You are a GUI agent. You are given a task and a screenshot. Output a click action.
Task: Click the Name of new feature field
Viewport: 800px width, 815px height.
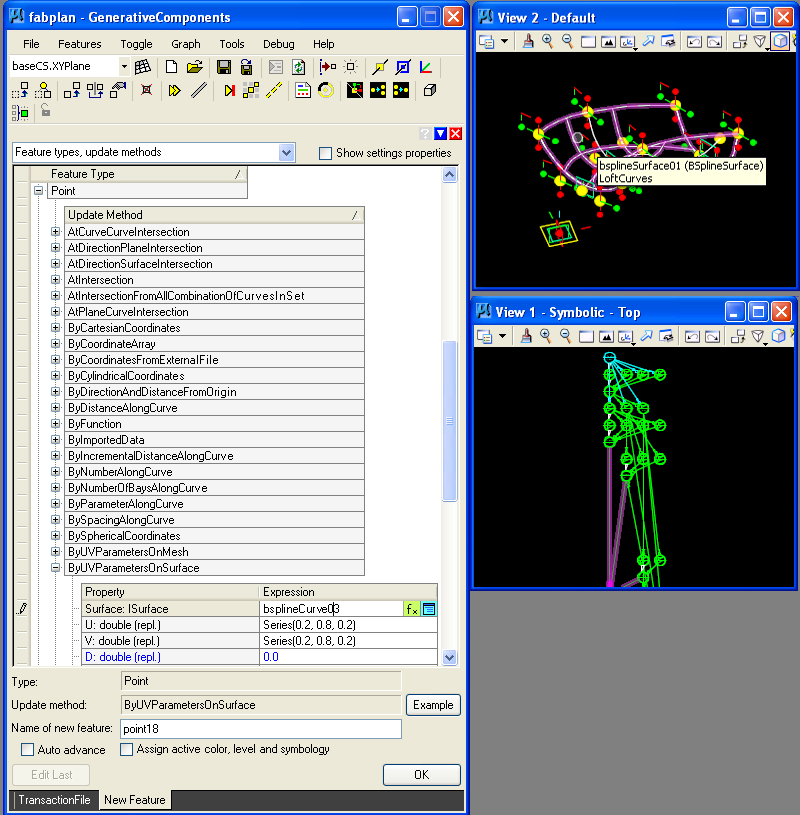coord(261,729)
